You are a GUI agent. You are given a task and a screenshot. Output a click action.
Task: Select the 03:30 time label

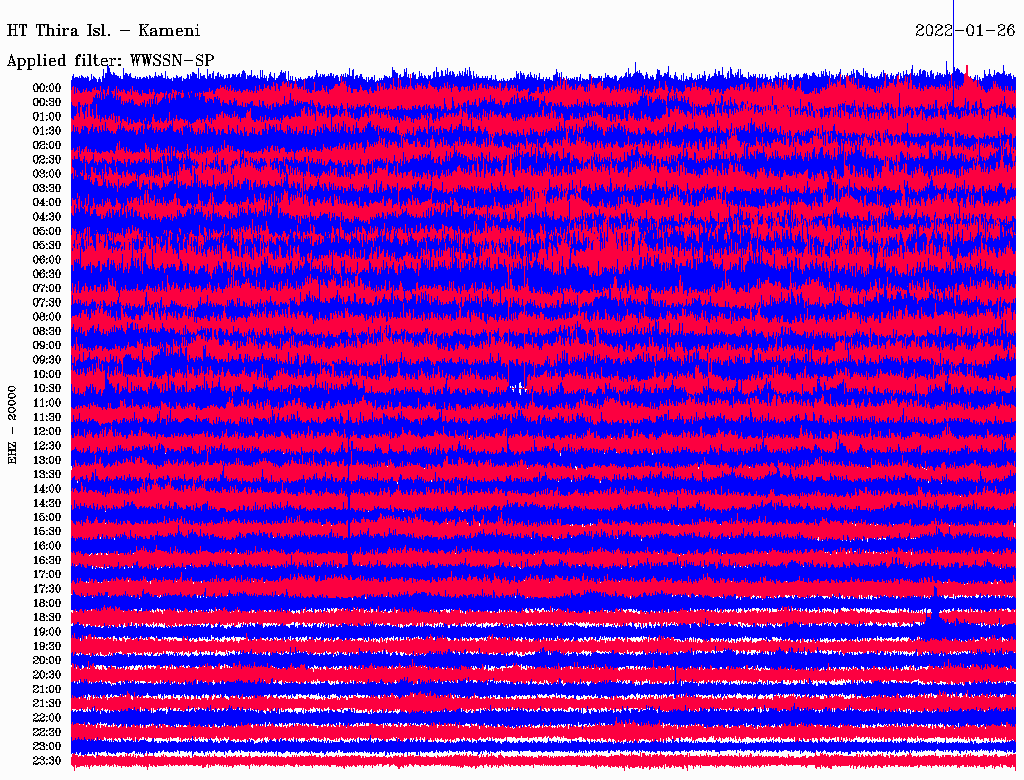47,188
